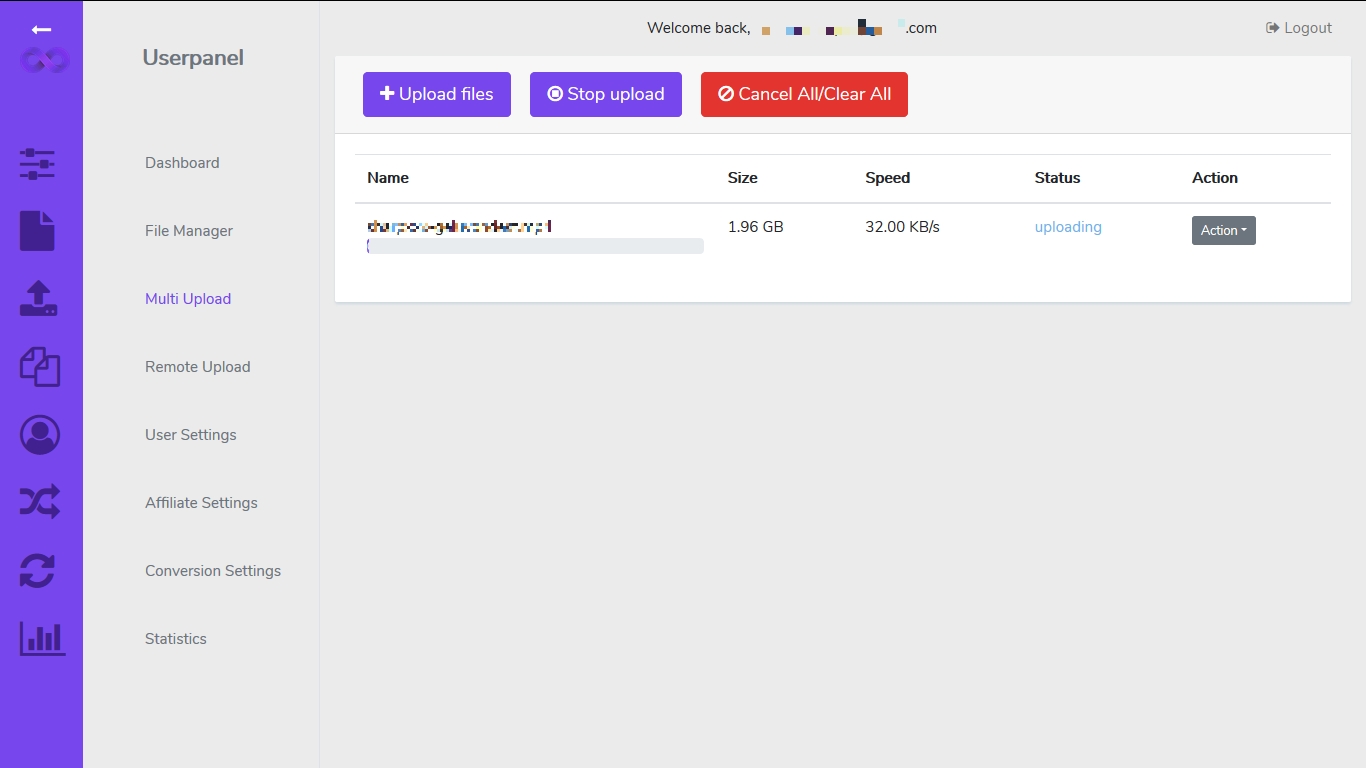Click the file upload progress bar
1366x768 pixels.
535,246
